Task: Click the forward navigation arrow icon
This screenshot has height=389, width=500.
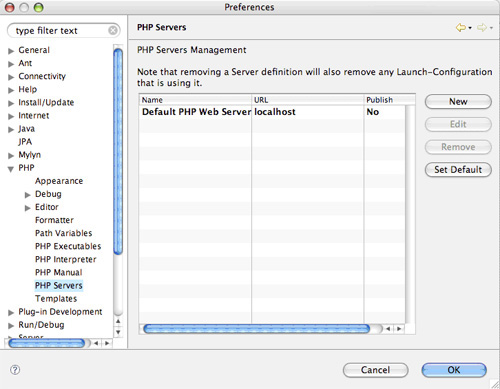Action: [482, 28]
